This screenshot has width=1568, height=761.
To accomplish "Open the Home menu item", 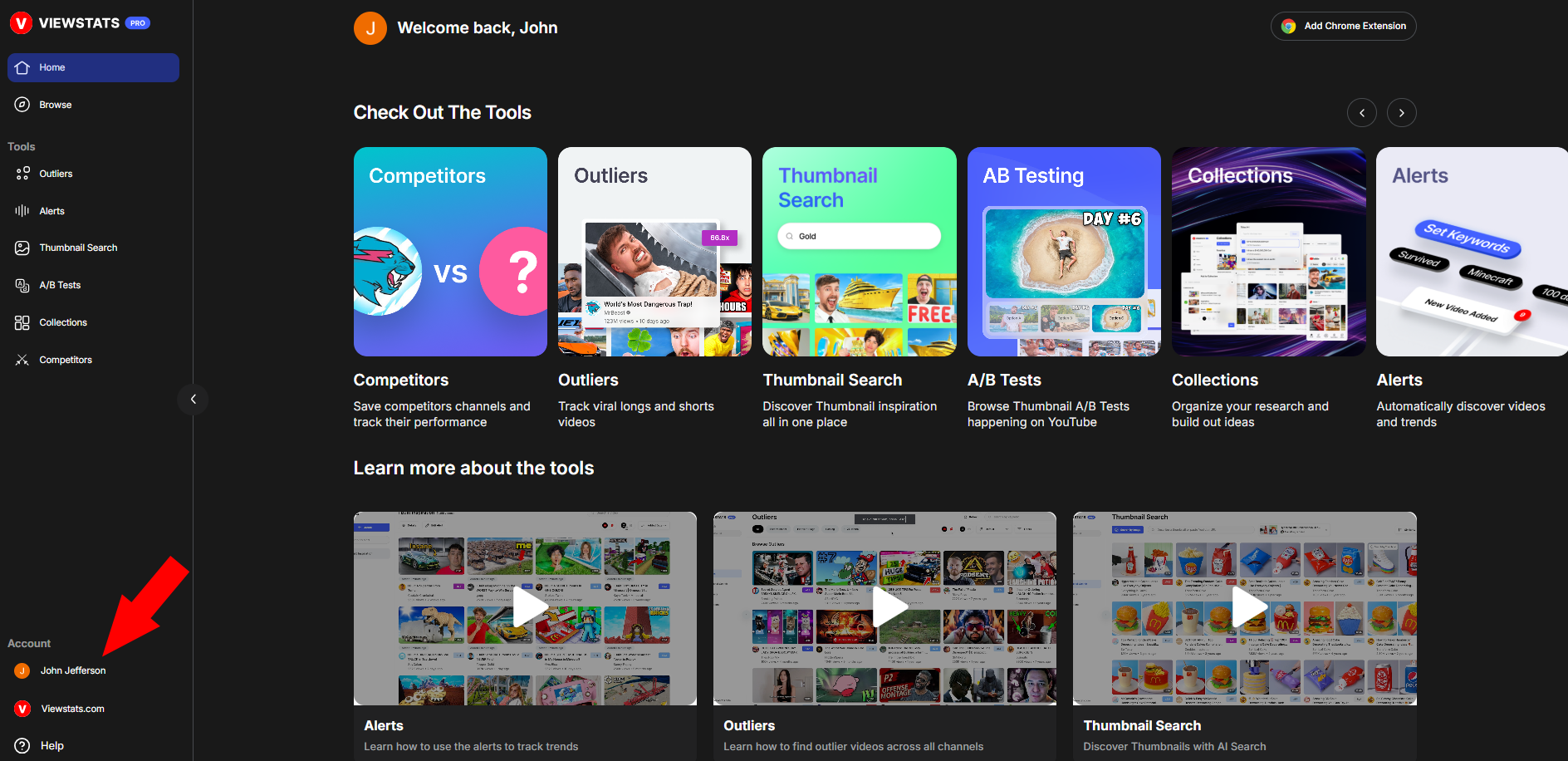I will click(93, 68).
